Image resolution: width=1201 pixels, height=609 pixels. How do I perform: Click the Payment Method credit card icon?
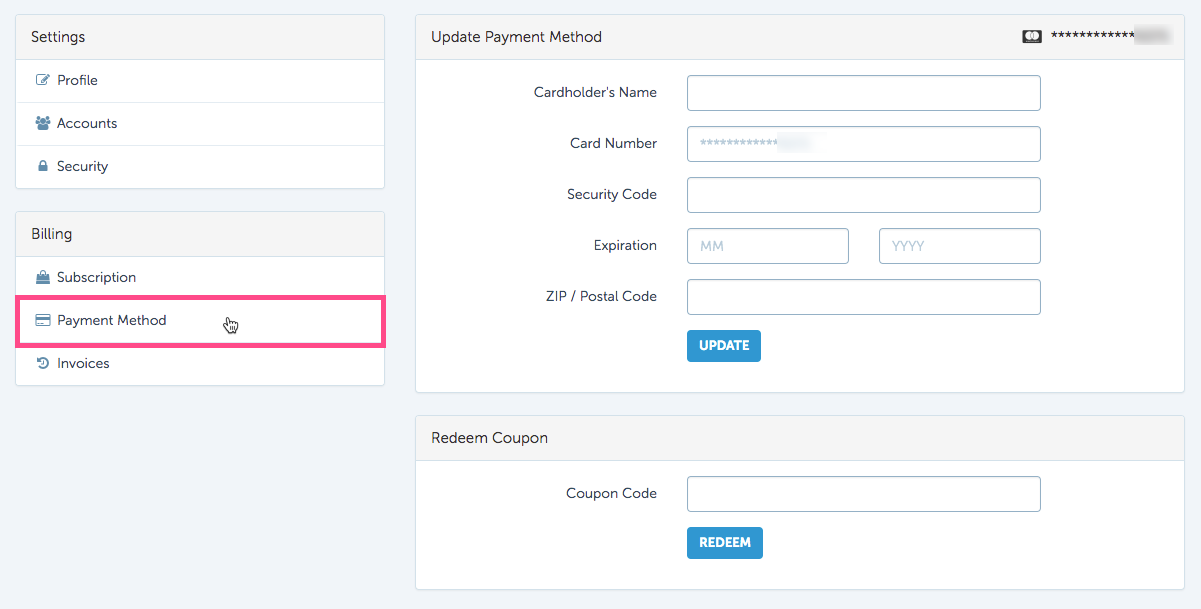(42, 320)
